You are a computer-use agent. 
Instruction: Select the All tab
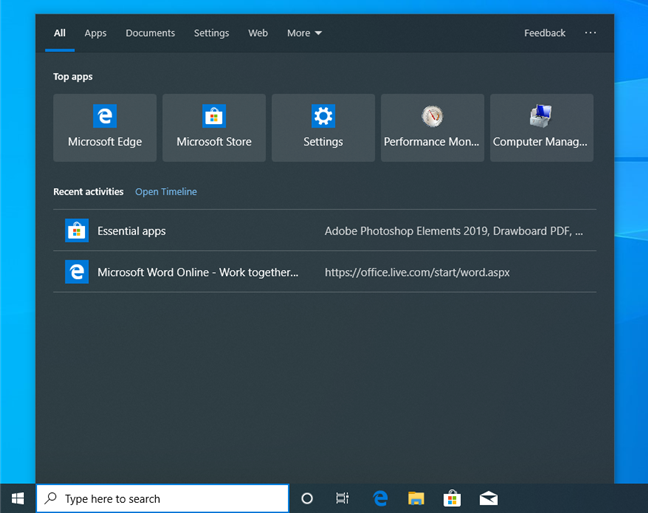pyautogui.click(x=60, y=33)
